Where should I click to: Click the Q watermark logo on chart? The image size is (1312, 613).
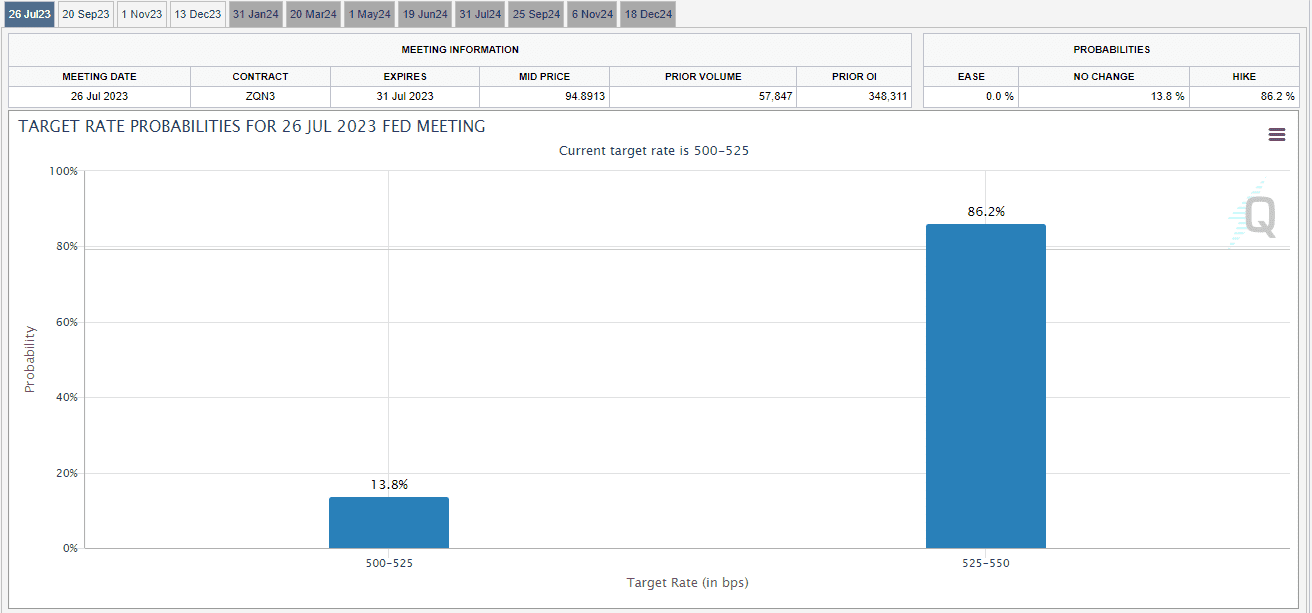click(x=1255, y=216)
